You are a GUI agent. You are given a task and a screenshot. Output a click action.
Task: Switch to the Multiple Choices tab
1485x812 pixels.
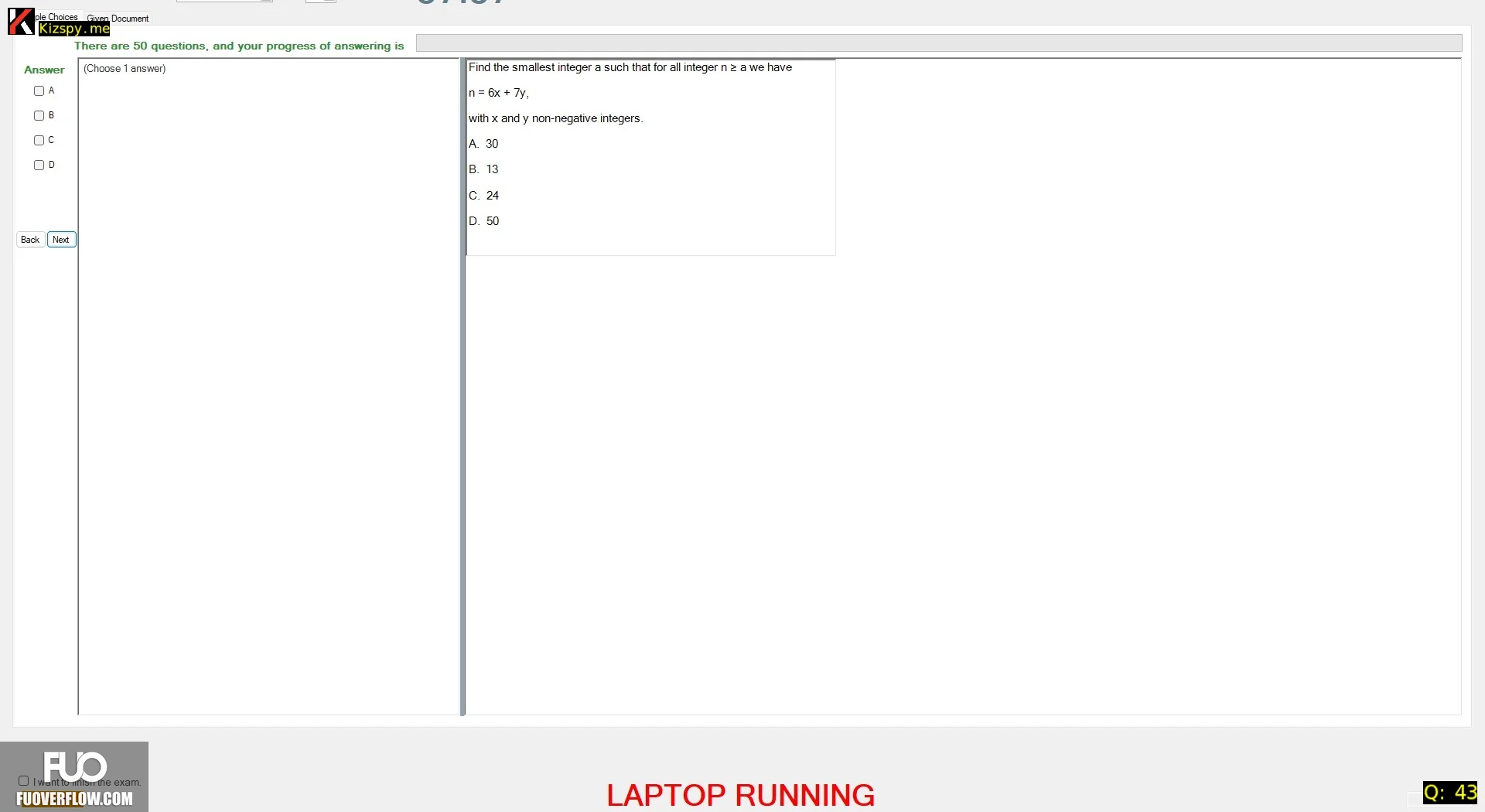[57, 16]
